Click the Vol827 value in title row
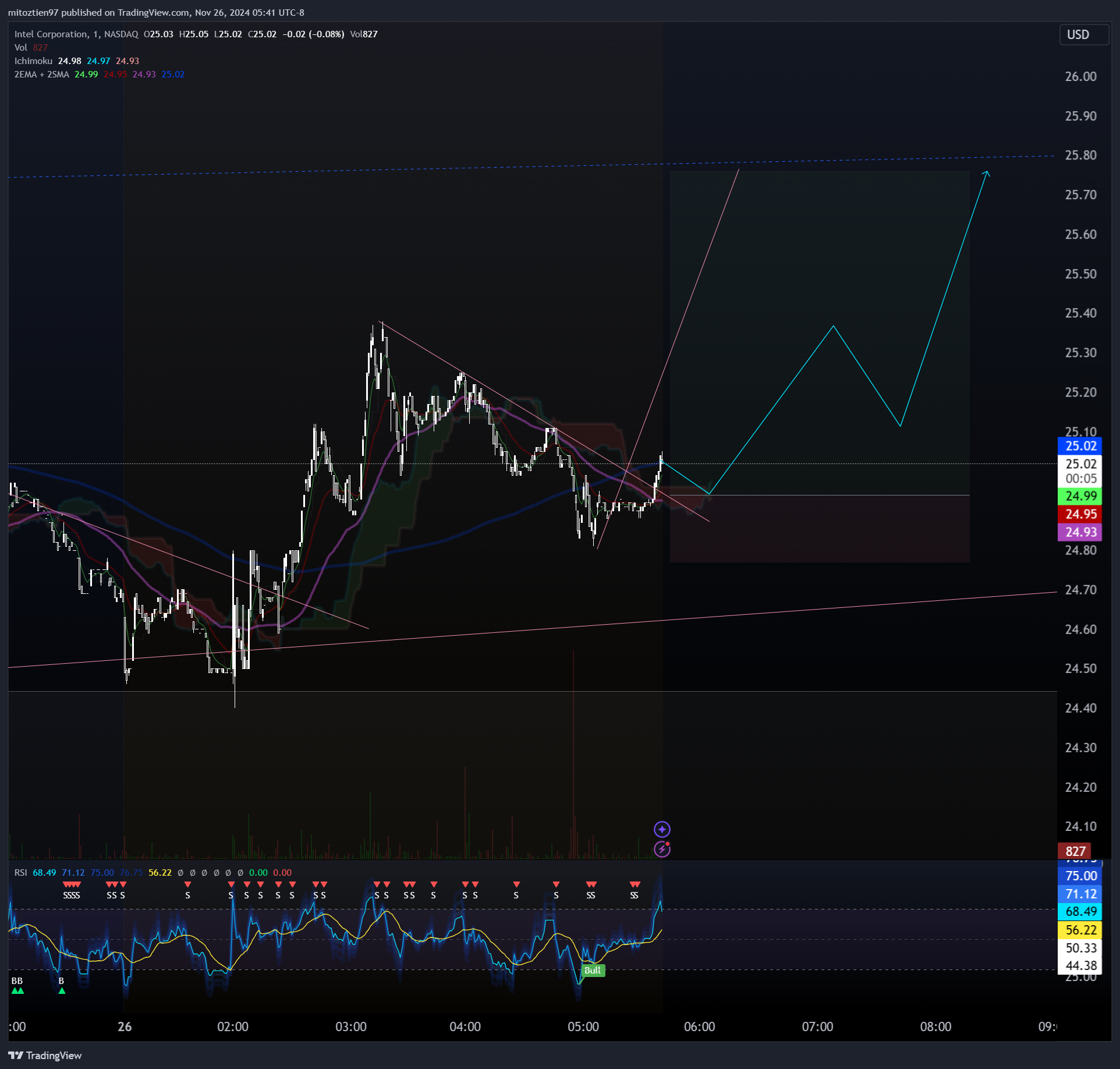 click(364, 34)
